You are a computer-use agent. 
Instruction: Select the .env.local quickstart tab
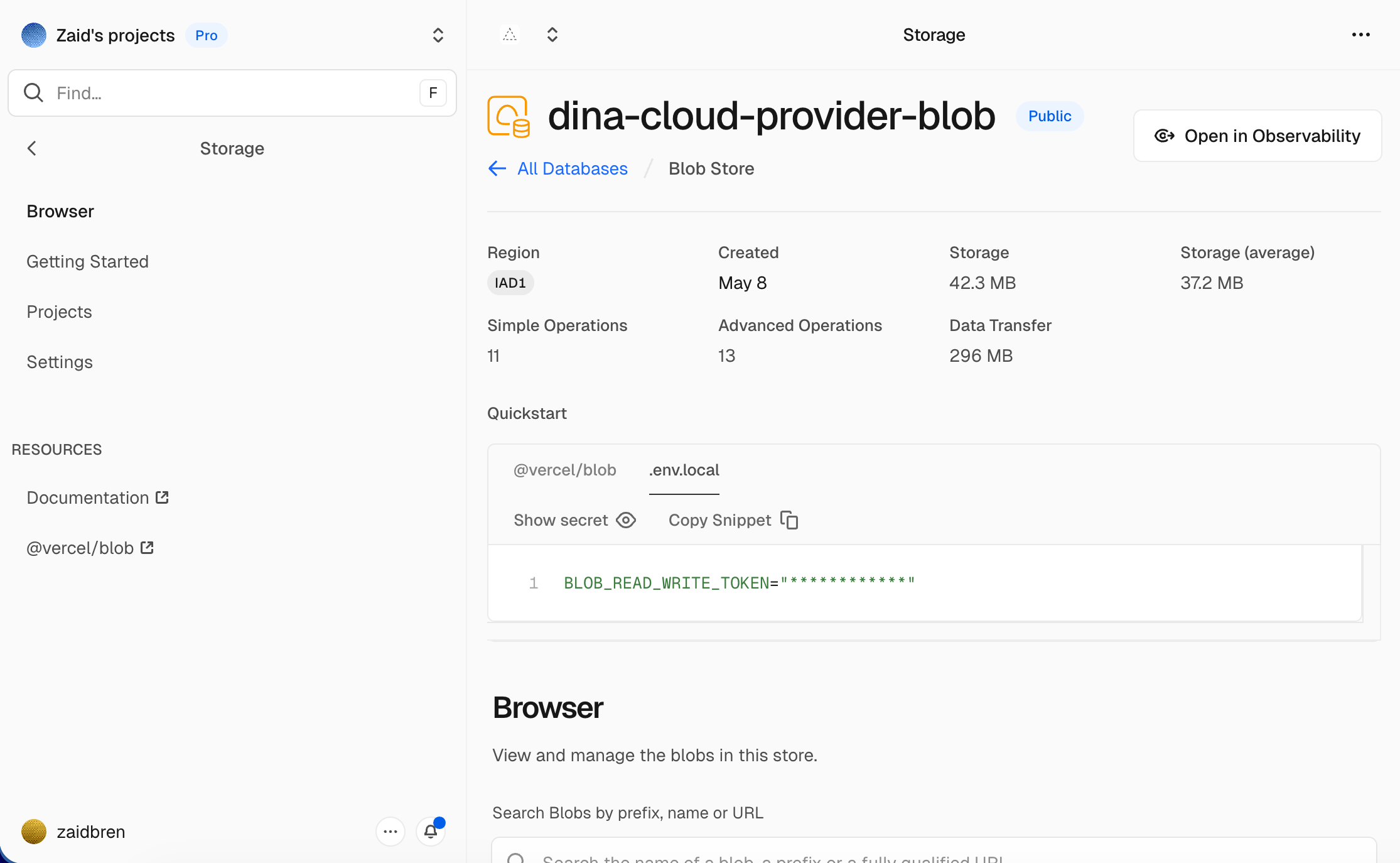(x=684, y=470)
